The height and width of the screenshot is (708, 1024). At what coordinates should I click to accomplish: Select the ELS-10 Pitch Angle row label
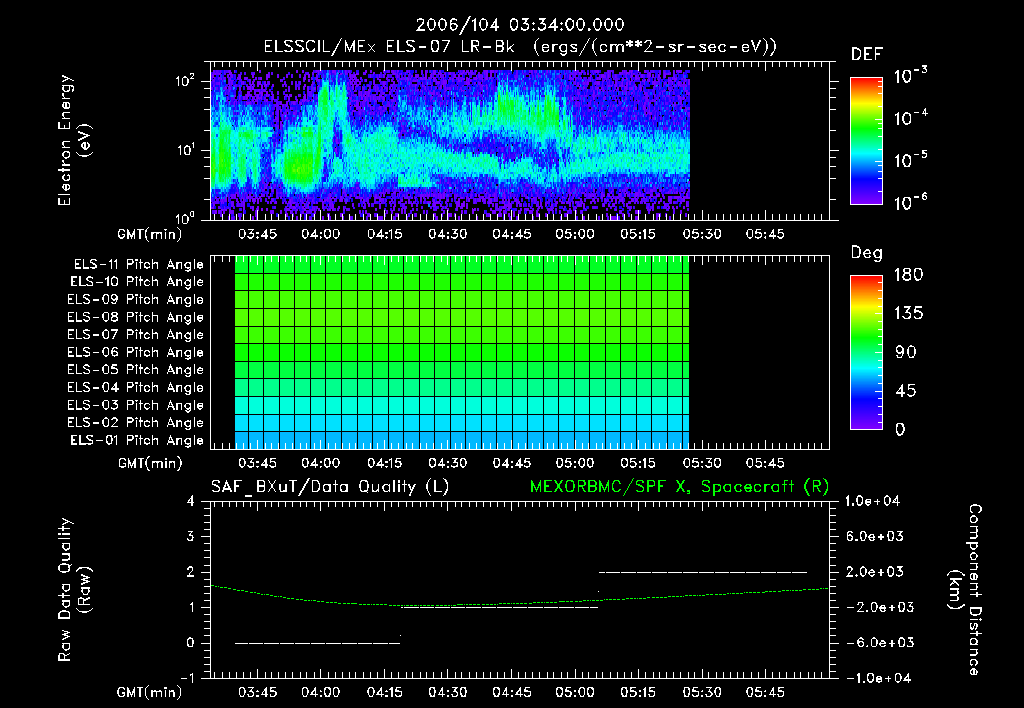(x=137, y=282)
